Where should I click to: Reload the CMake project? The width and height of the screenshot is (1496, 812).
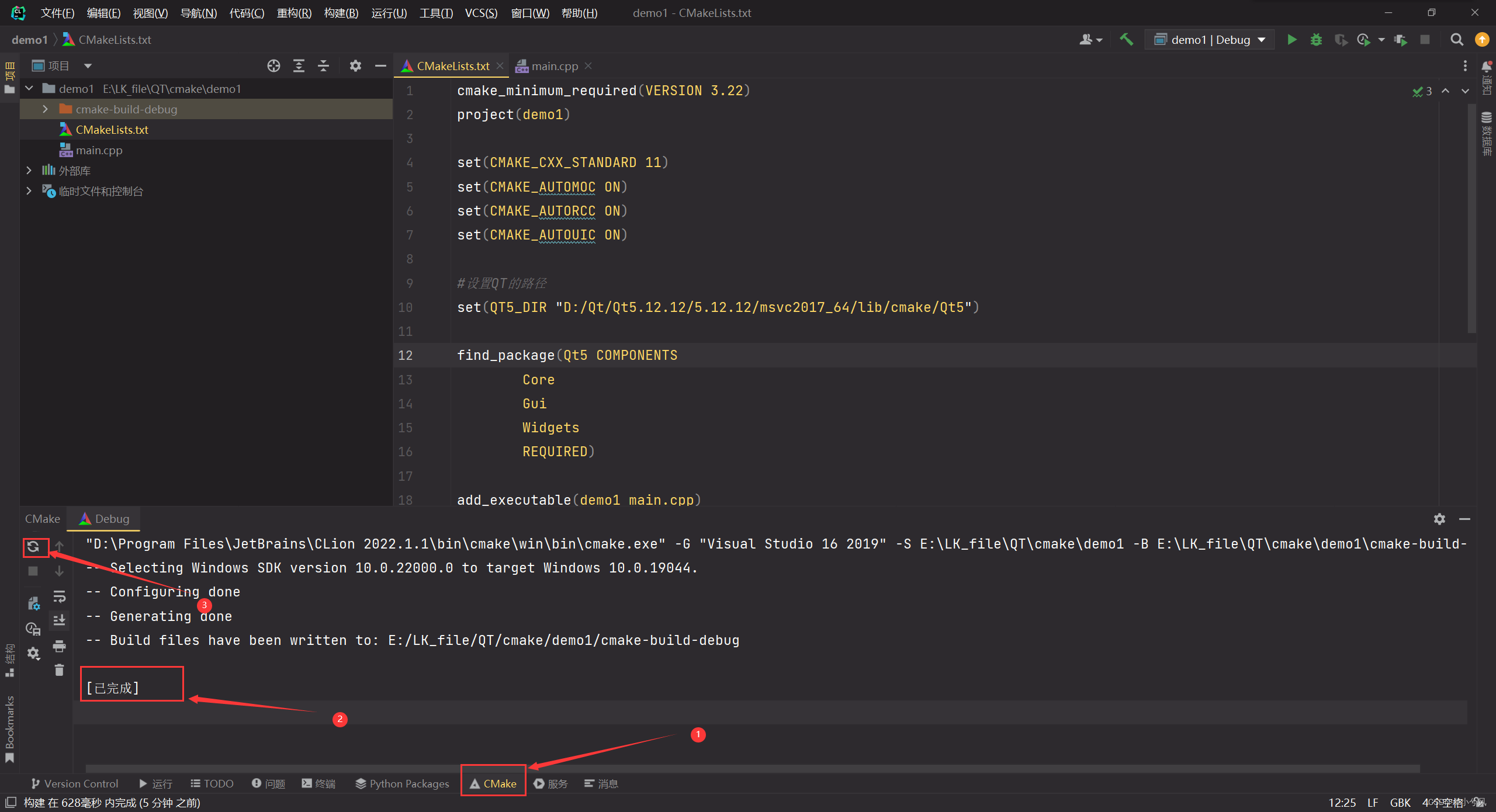[34, 547]
